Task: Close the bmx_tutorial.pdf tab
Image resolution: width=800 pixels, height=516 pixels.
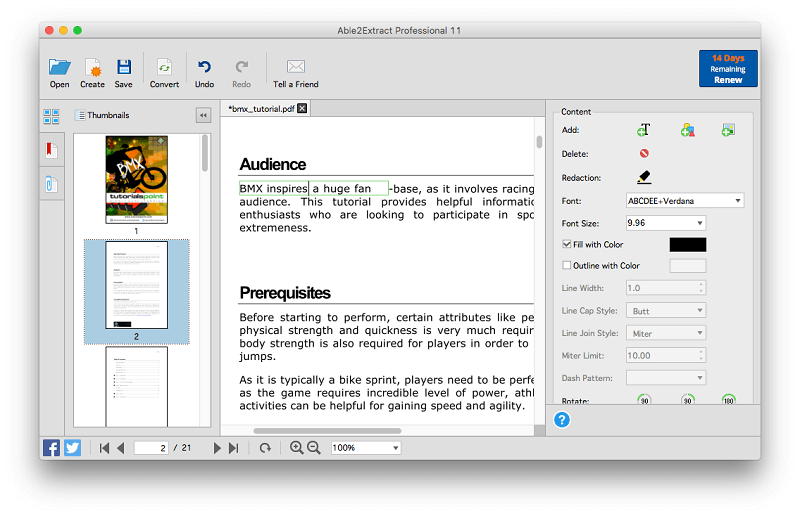Action: [x=302, y=108]
